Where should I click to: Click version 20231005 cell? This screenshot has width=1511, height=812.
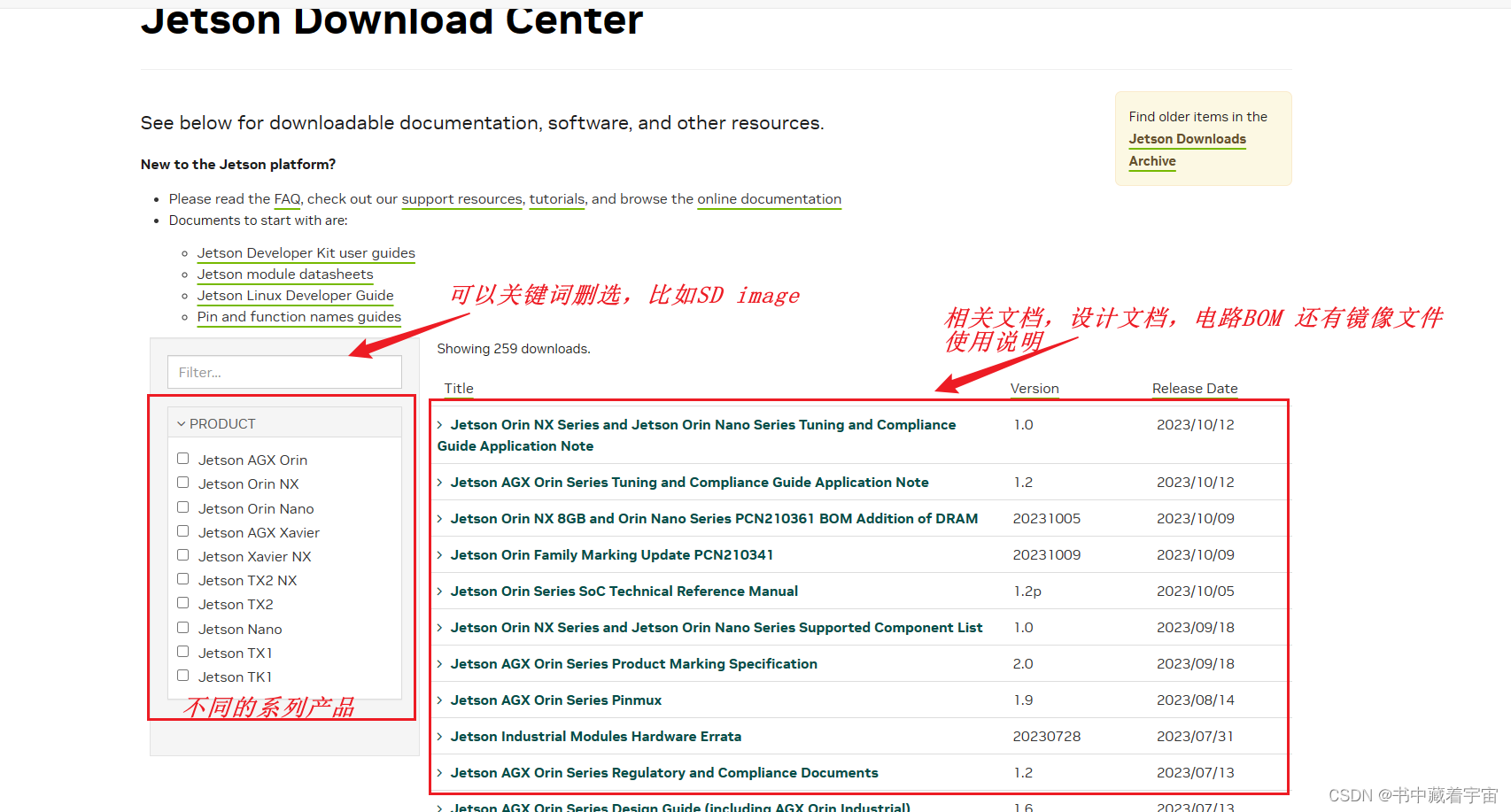pos(1047,519)
